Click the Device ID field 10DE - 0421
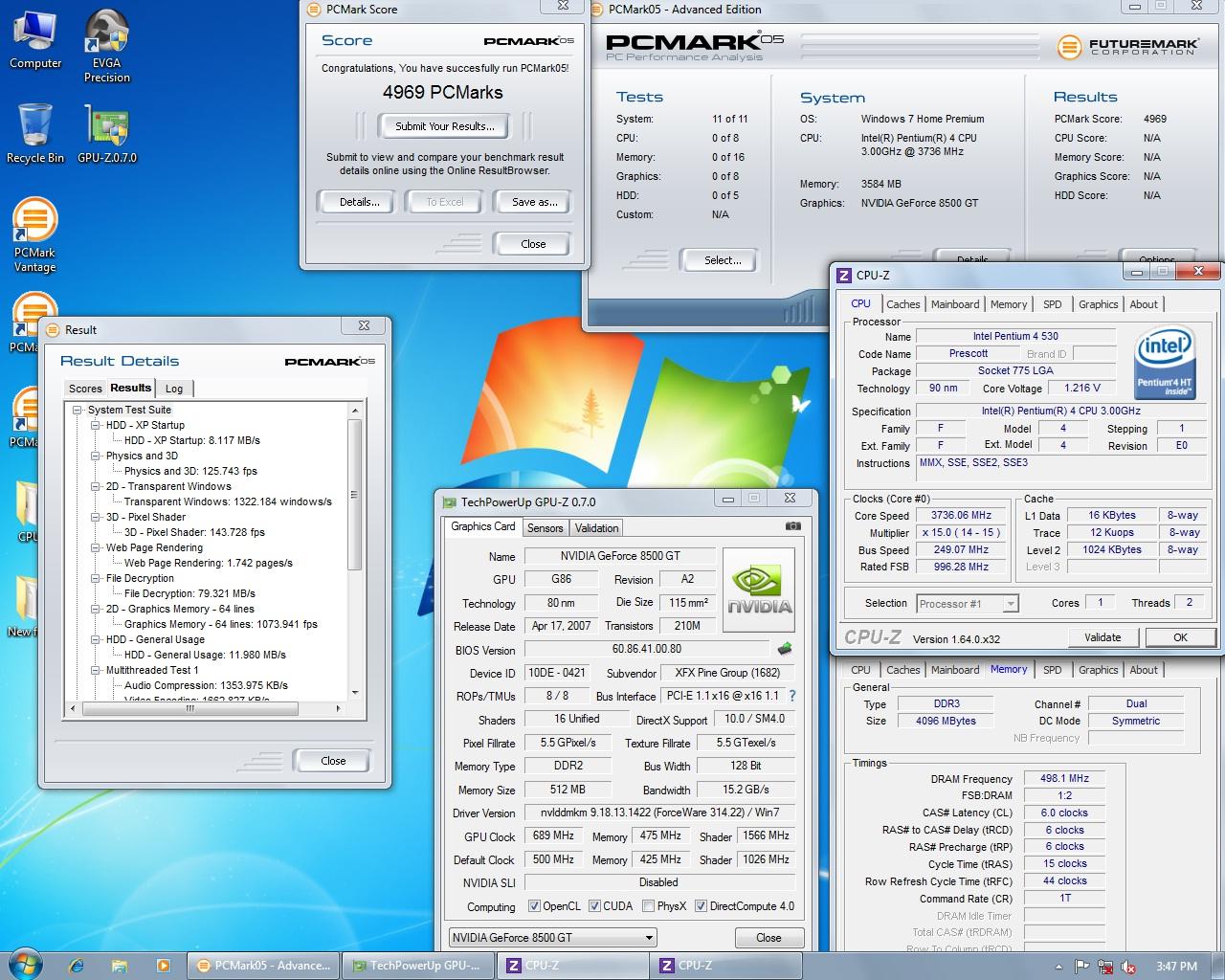The height and width of the screenshot is (980, 1225). tap(556, 673)
